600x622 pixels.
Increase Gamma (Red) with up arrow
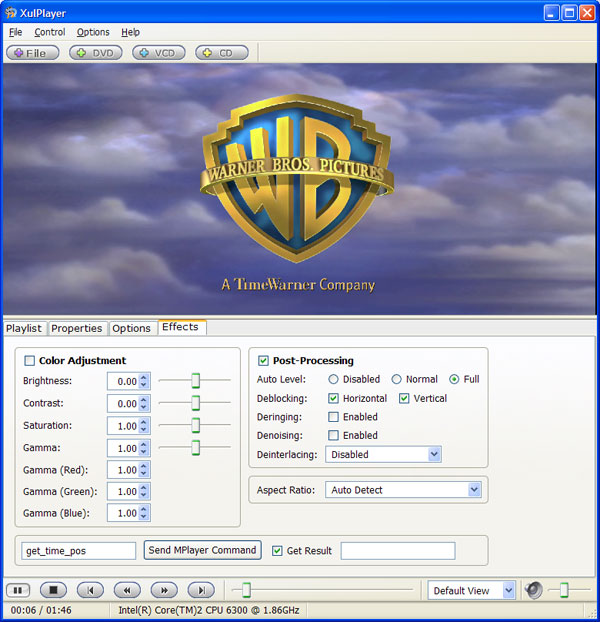point(144,466)
